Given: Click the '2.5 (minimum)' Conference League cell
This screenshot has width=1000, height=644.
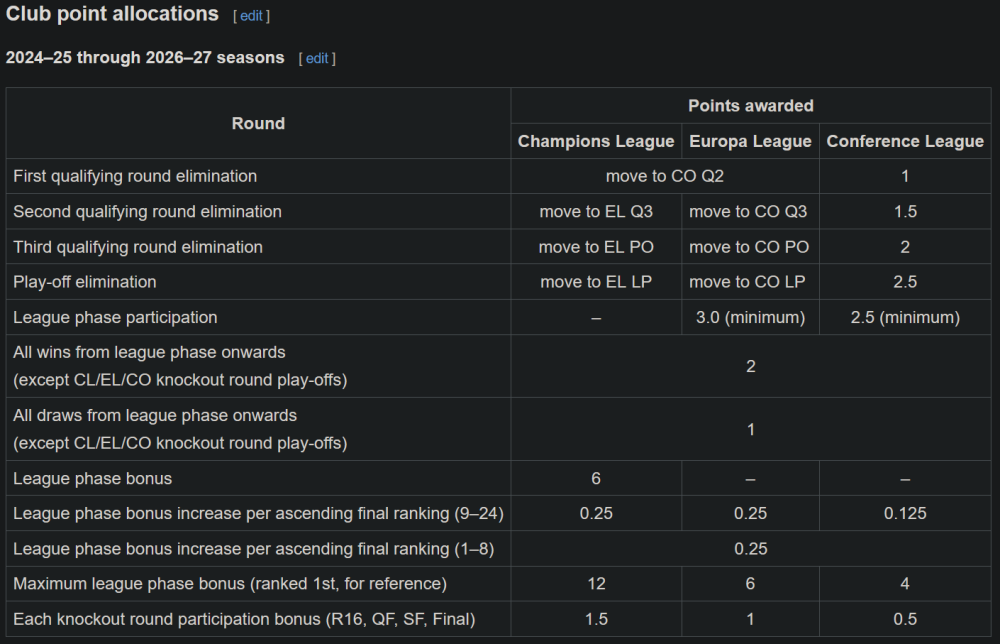Looking at the screenshot, I should pyautogui.click(x=905, y=317).
